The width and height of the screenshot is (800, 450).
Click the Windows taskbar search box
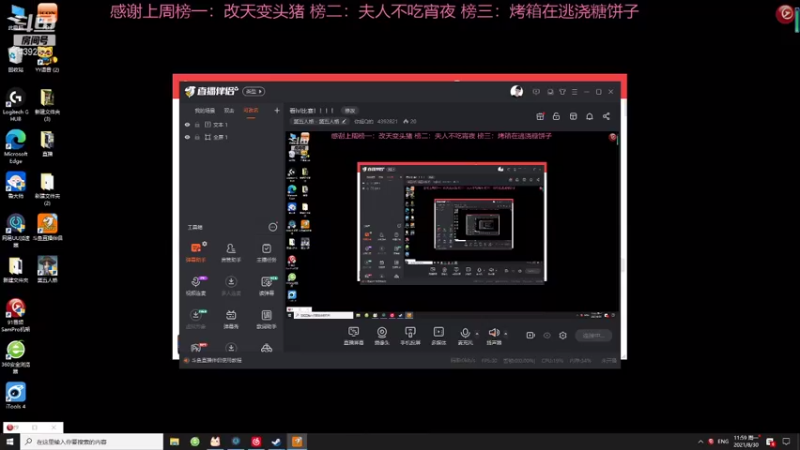click(92, 441)
